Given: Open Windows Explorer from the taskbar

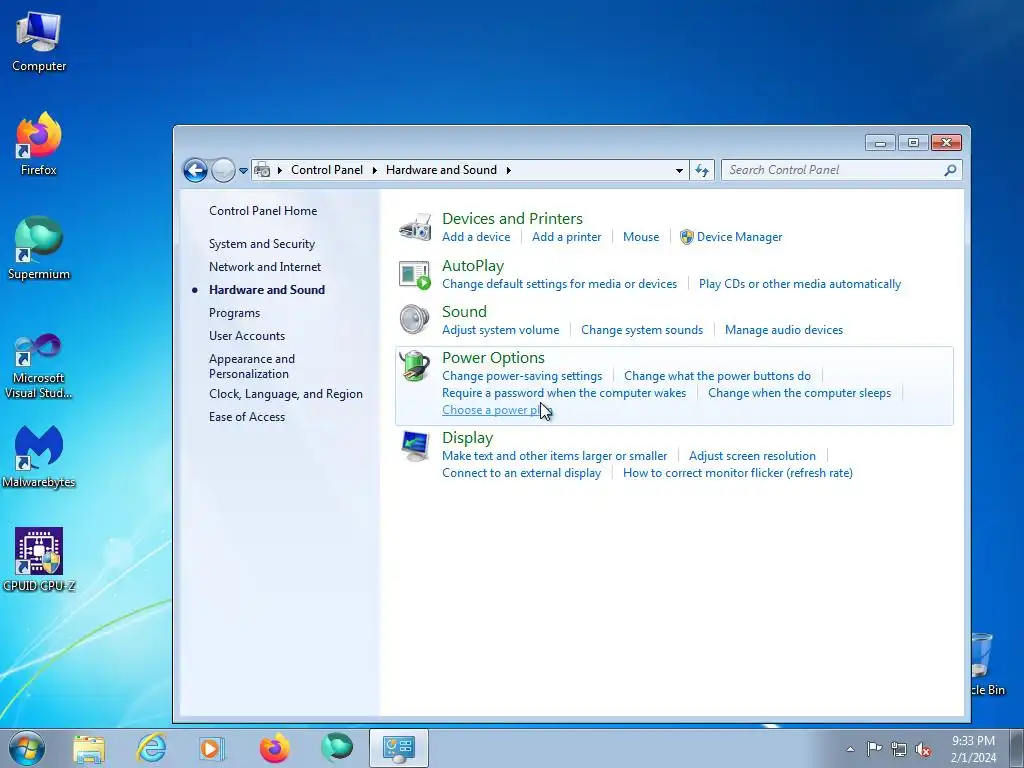Looking at the screenshot, I should coord(89,748).
